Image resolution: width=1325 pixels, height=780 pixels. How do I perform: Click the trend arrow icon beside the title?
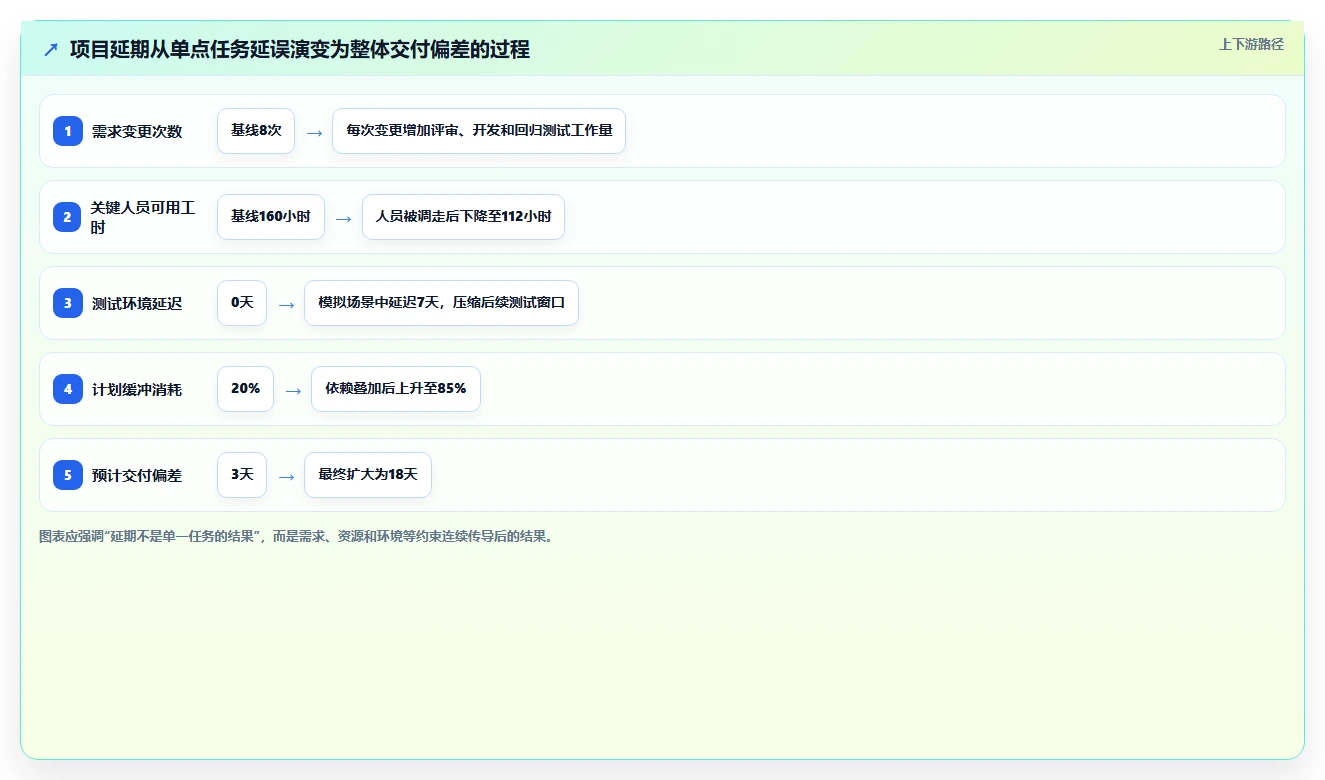tap(51, 49)
